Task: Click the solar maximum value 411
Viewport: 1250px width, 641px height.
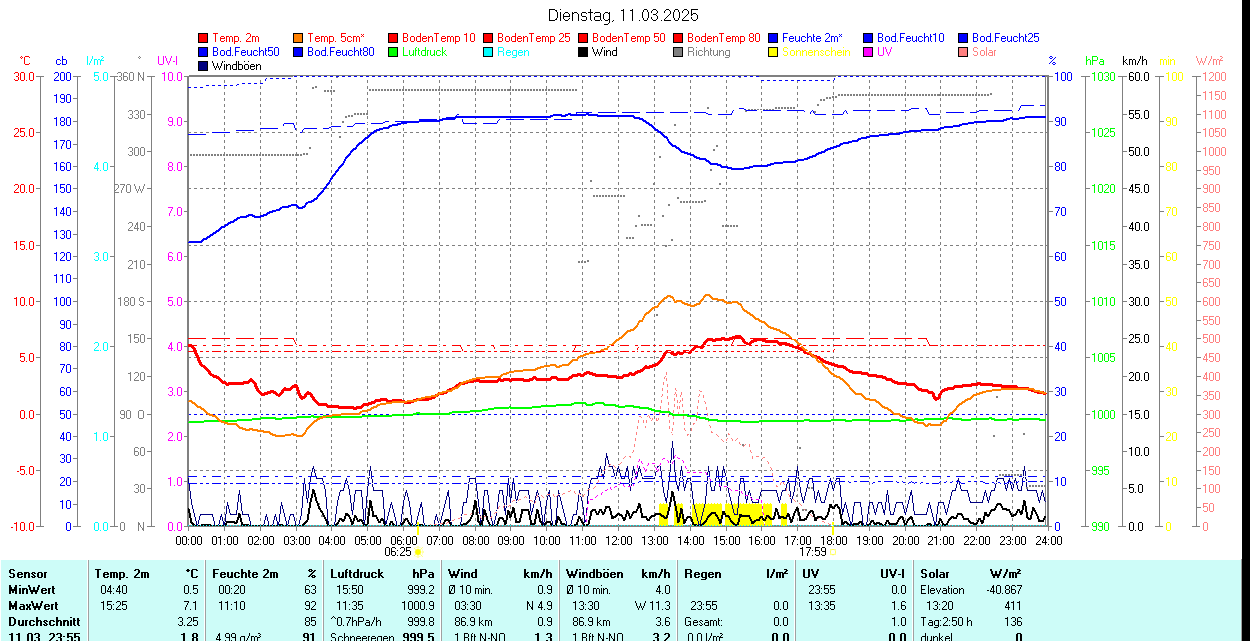Action: [x=1012, y=606]
